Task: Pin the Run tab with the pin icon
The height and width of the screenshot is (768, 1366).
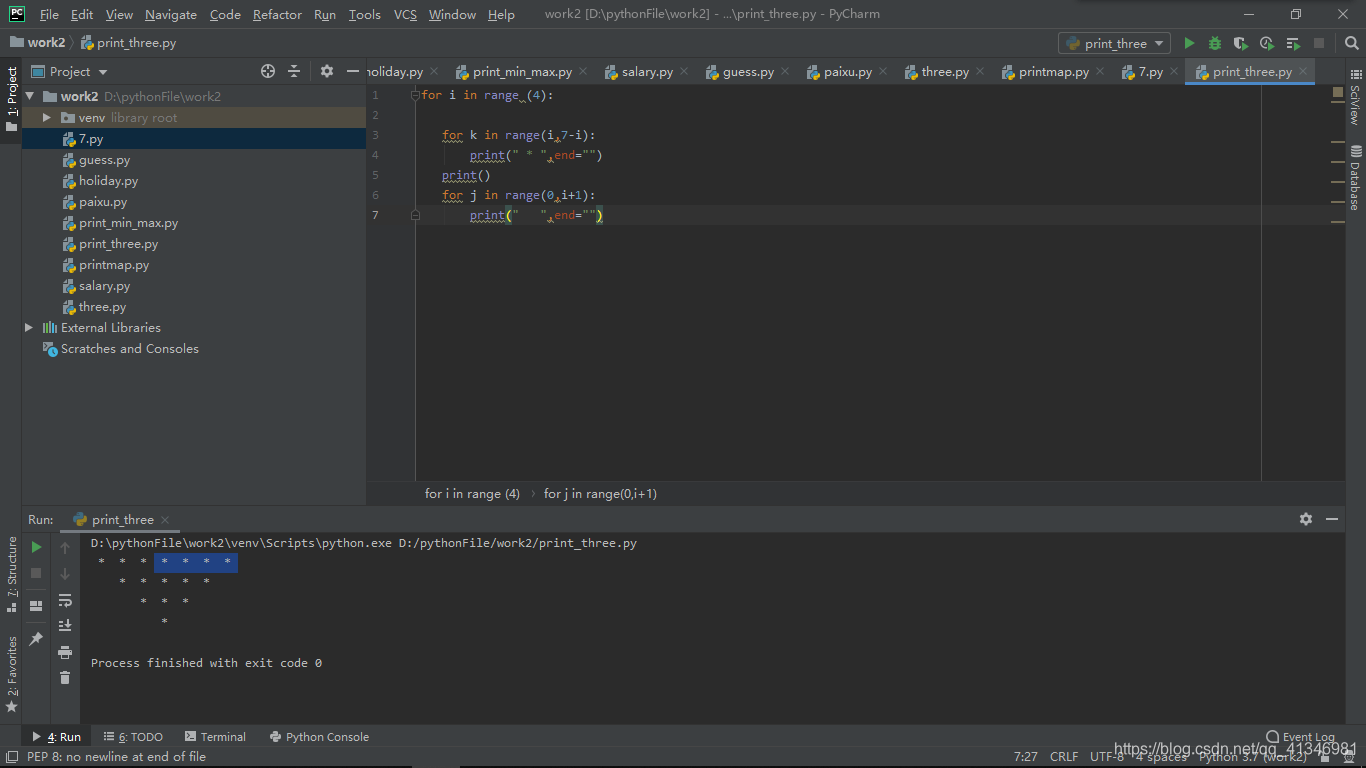Action: click(37, 638)
